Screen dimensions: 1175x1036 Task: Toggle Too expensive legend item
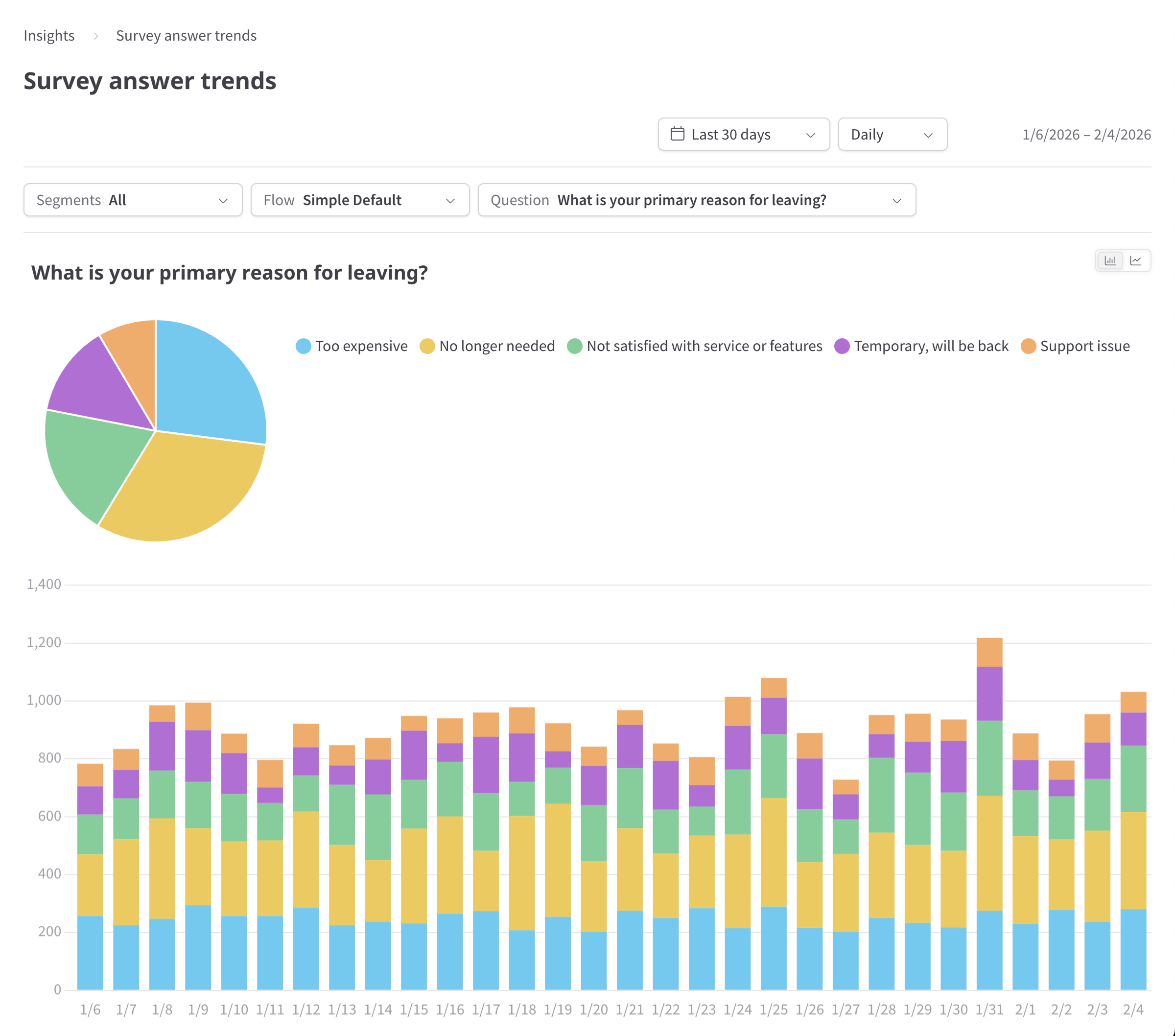click(351, 346)
